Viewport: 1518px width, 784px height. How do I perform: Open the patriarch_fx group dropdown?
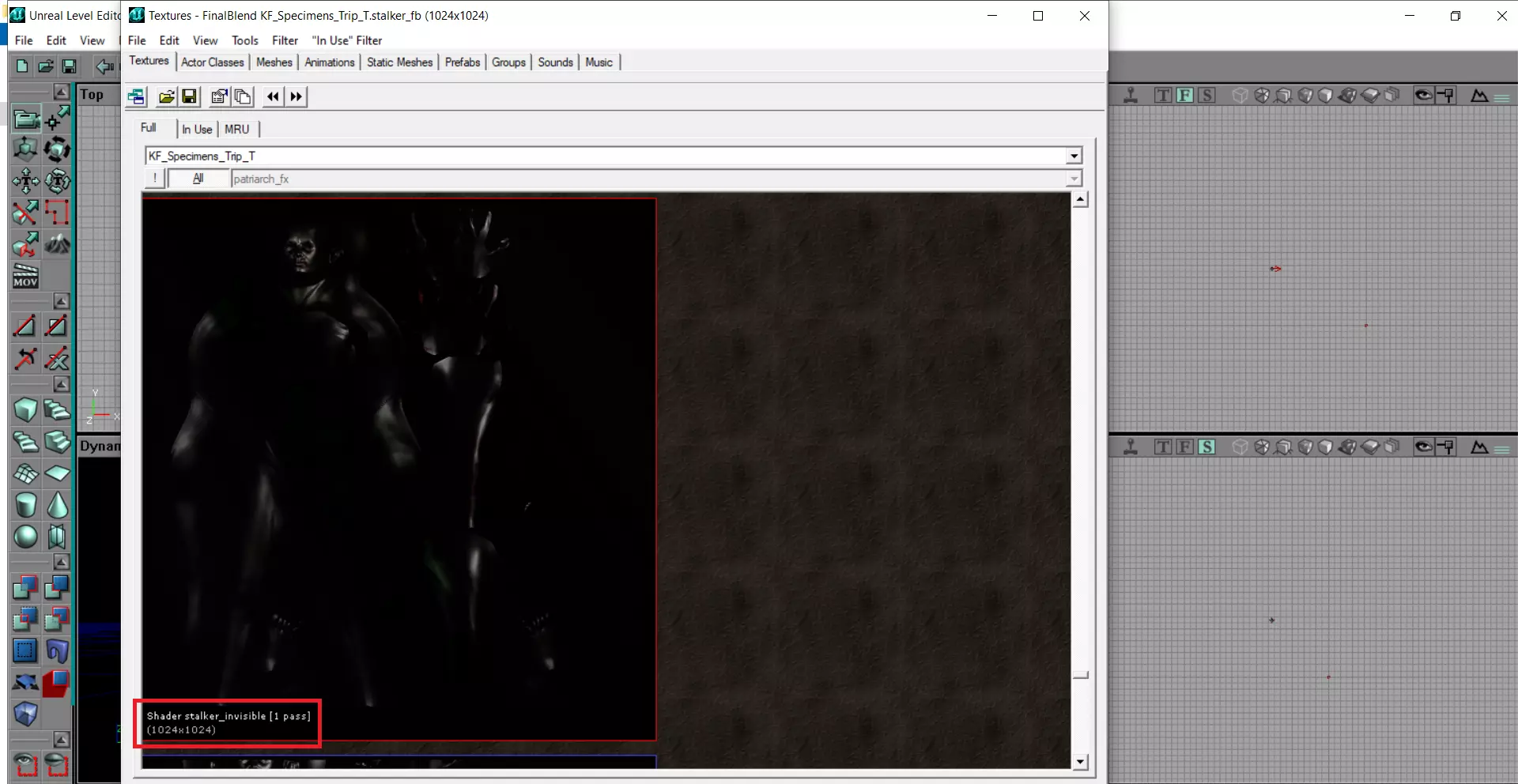point(1074,179)
